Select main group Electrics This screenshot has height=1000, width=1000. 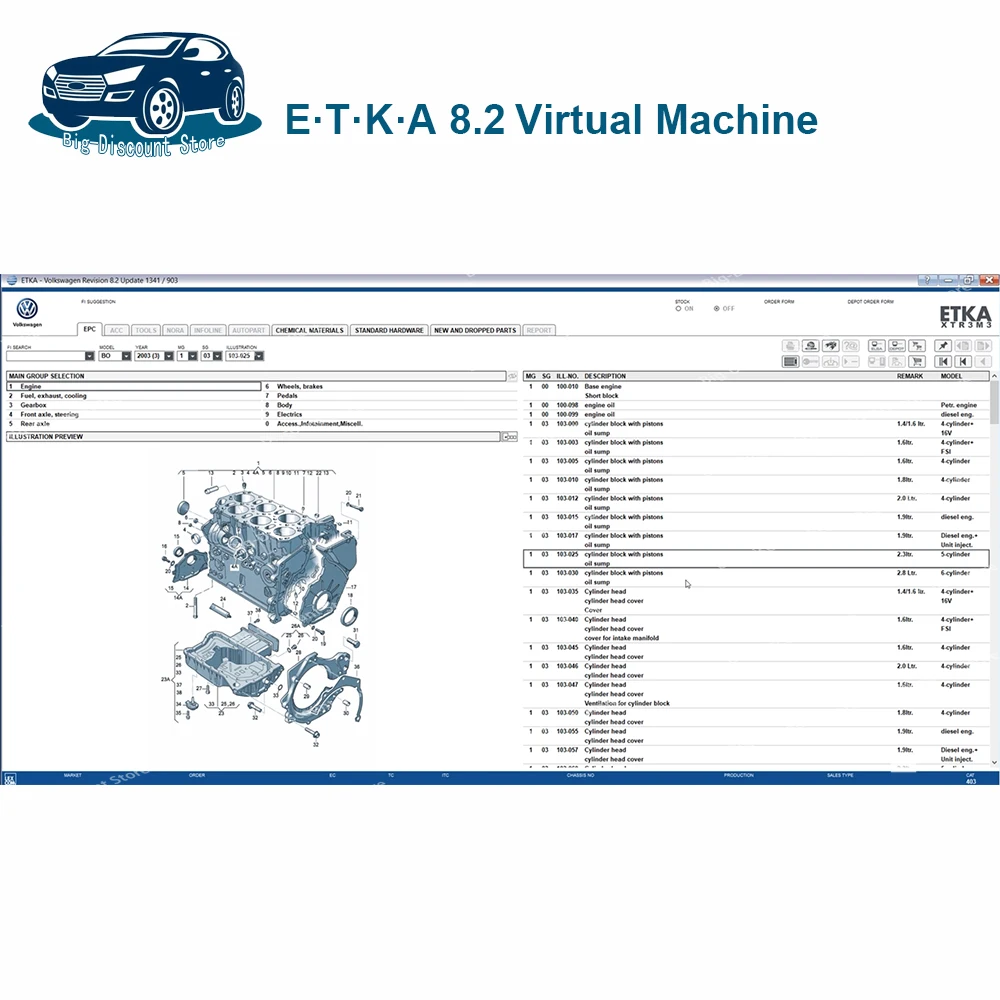click(390, 415)
